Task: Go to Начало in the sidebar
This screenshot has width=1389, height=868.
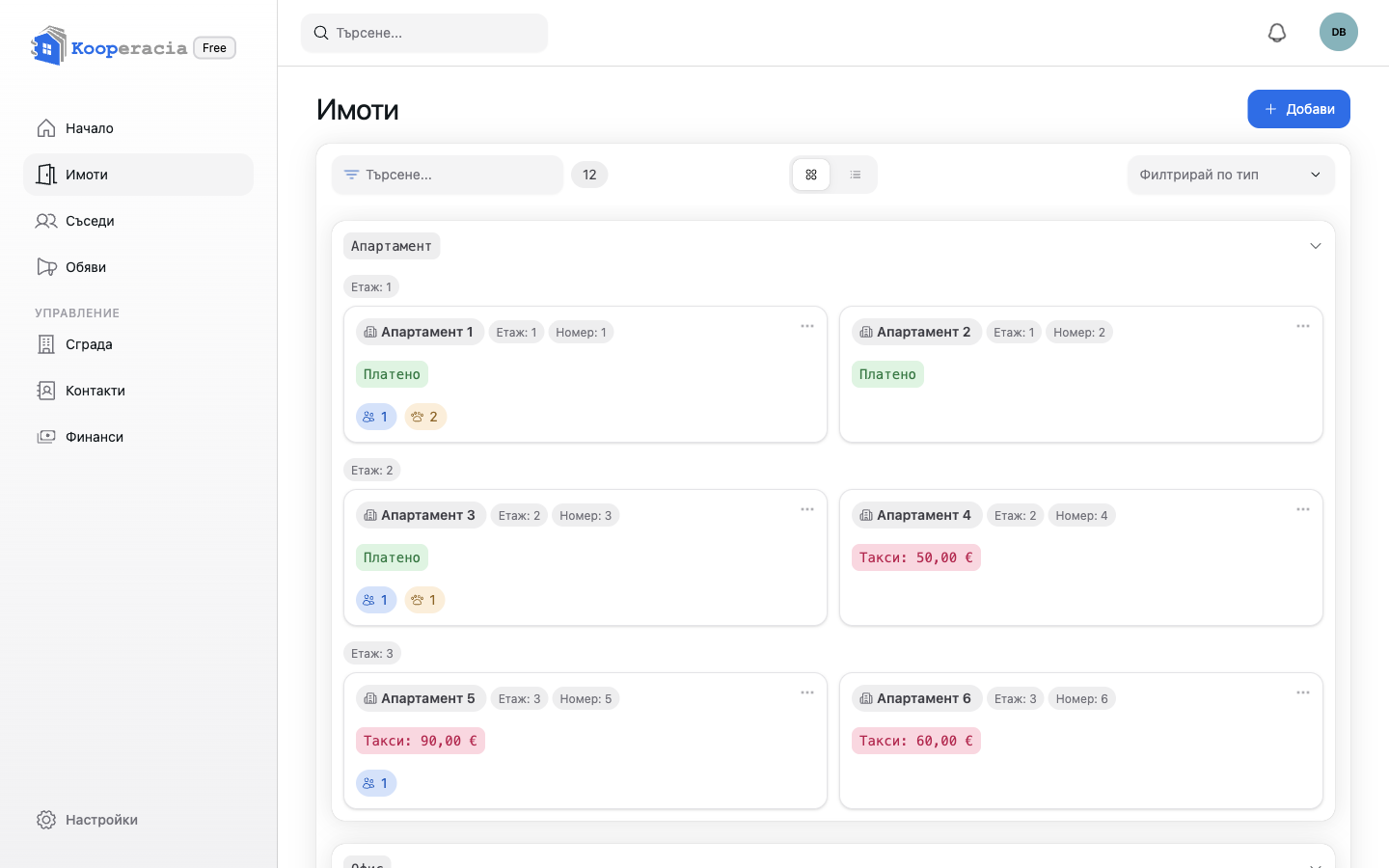Action: pyautogui.click(x=138, y=128)
